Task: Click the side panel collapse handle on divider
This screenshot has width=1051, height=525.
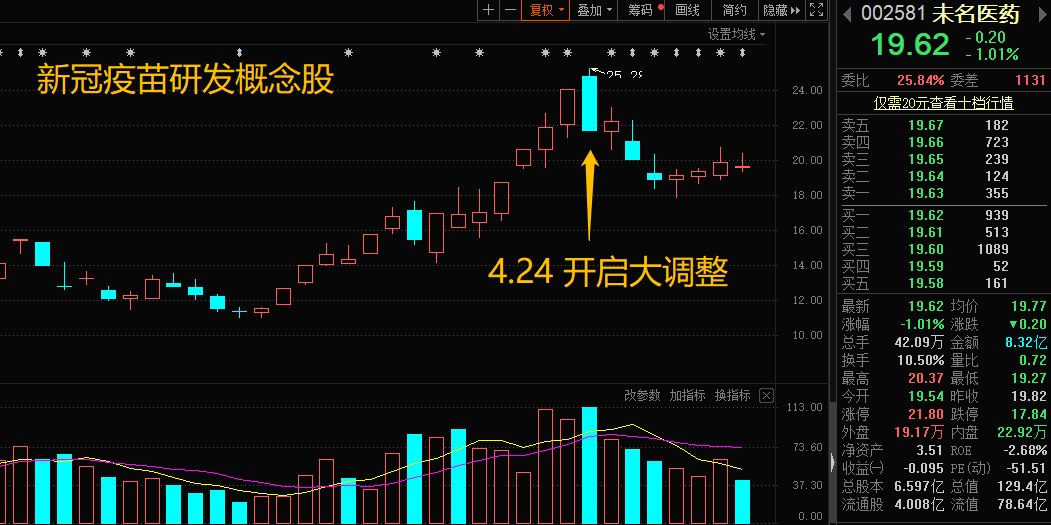Action: (832, 463)
